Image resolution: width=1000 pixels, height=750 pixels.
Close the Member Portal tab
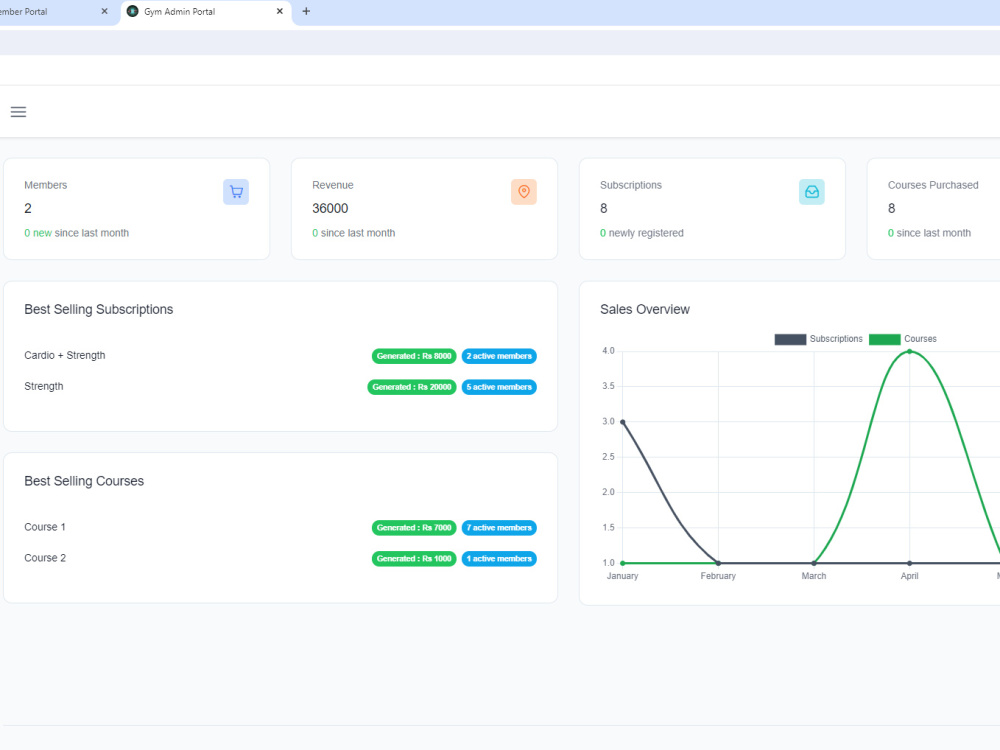tap(105, 11)
